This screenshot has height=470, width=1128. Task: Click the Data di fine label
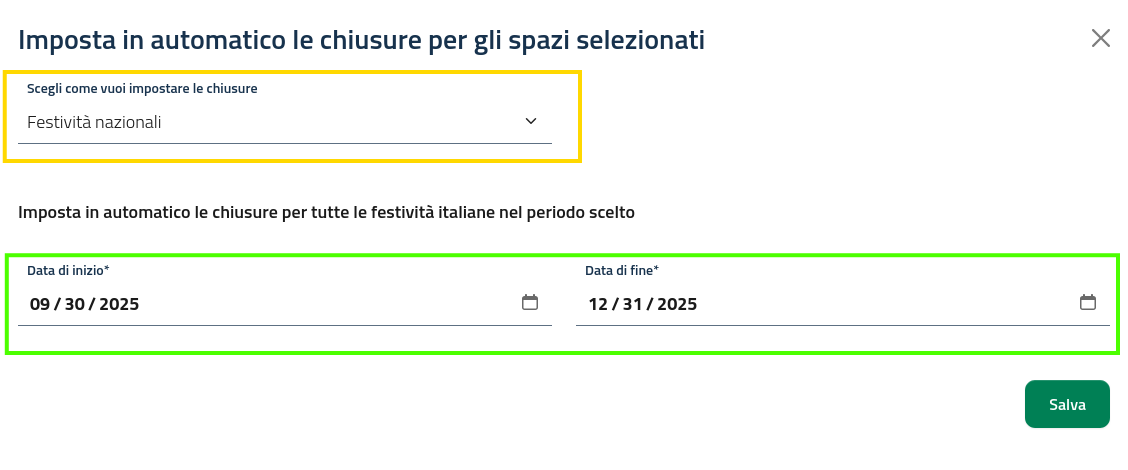(x=622, y=271)
